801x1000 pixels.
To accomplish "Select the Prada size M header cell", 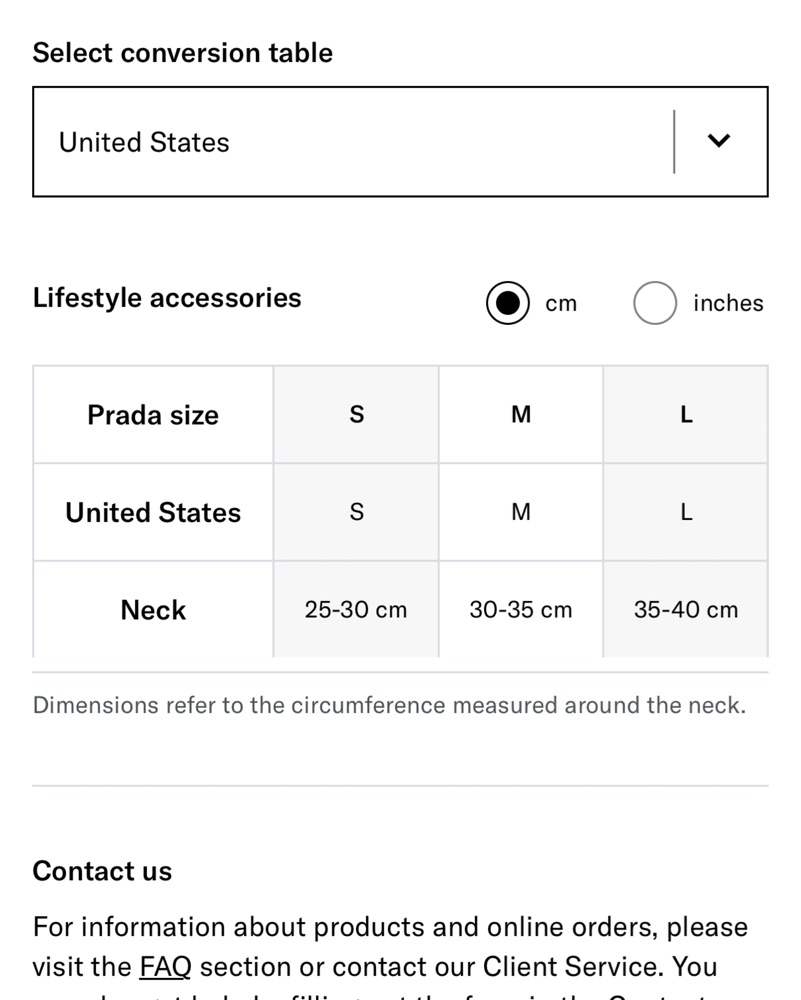I will [x=521, y=415].
